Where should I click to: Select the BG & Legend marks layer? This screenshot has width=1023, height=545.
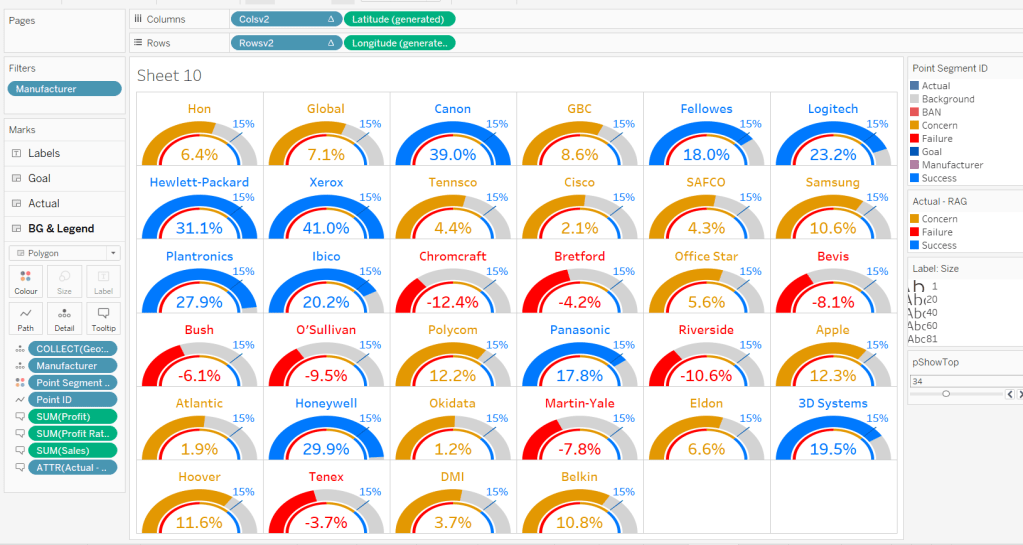click(60, 229)
